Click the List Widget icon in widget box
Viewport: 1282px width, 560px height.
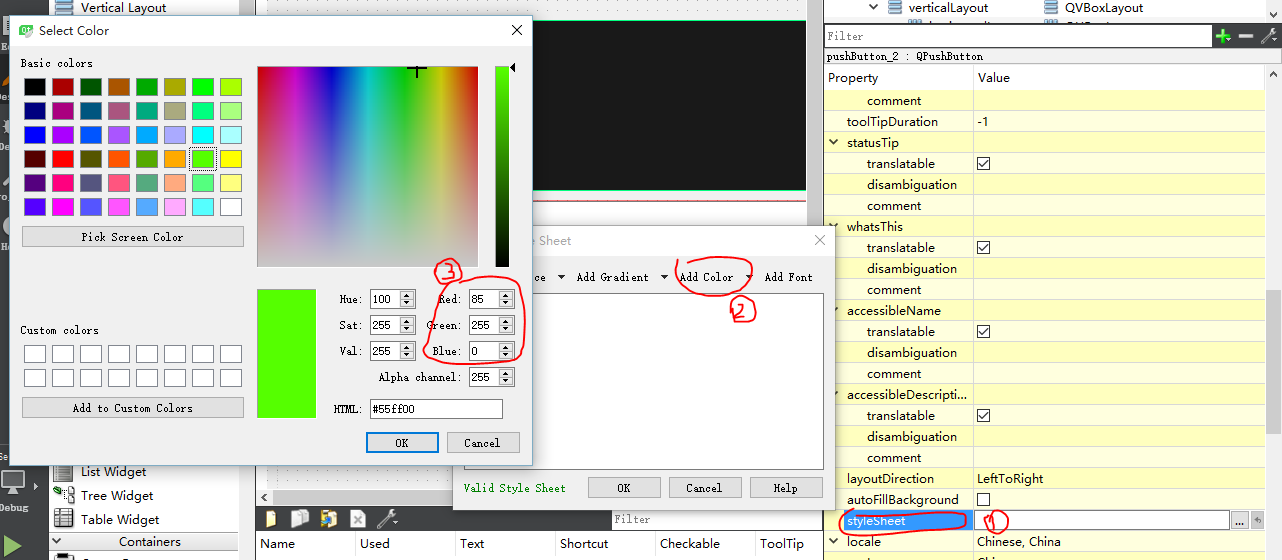point(64,472)
